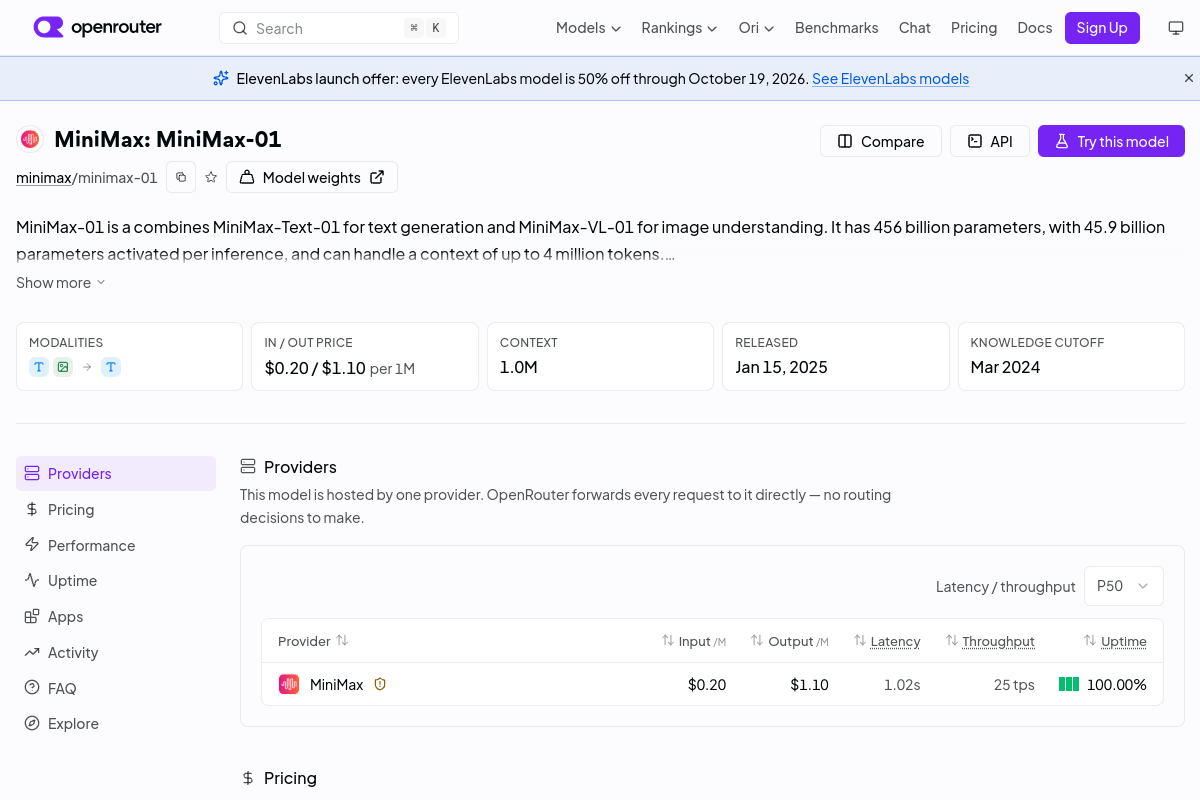Screen dimensions: 1200x800
Task: Select Performance in the sidebar
Action: (116, 546)
